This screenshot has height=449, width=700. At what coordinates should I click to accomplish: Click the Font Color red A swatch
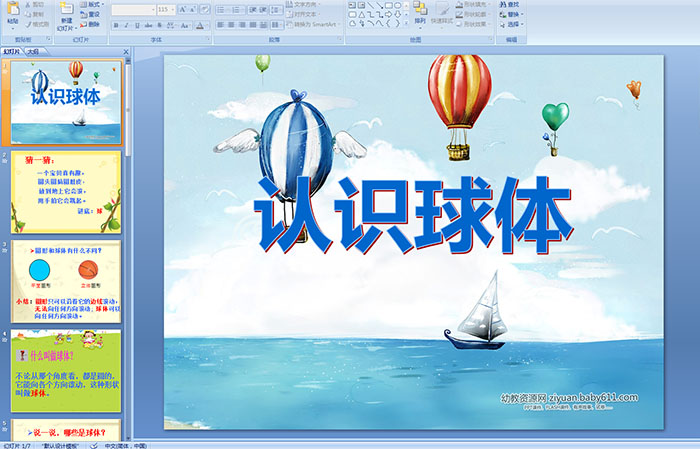pyautogui.click(x=200, y=26)
